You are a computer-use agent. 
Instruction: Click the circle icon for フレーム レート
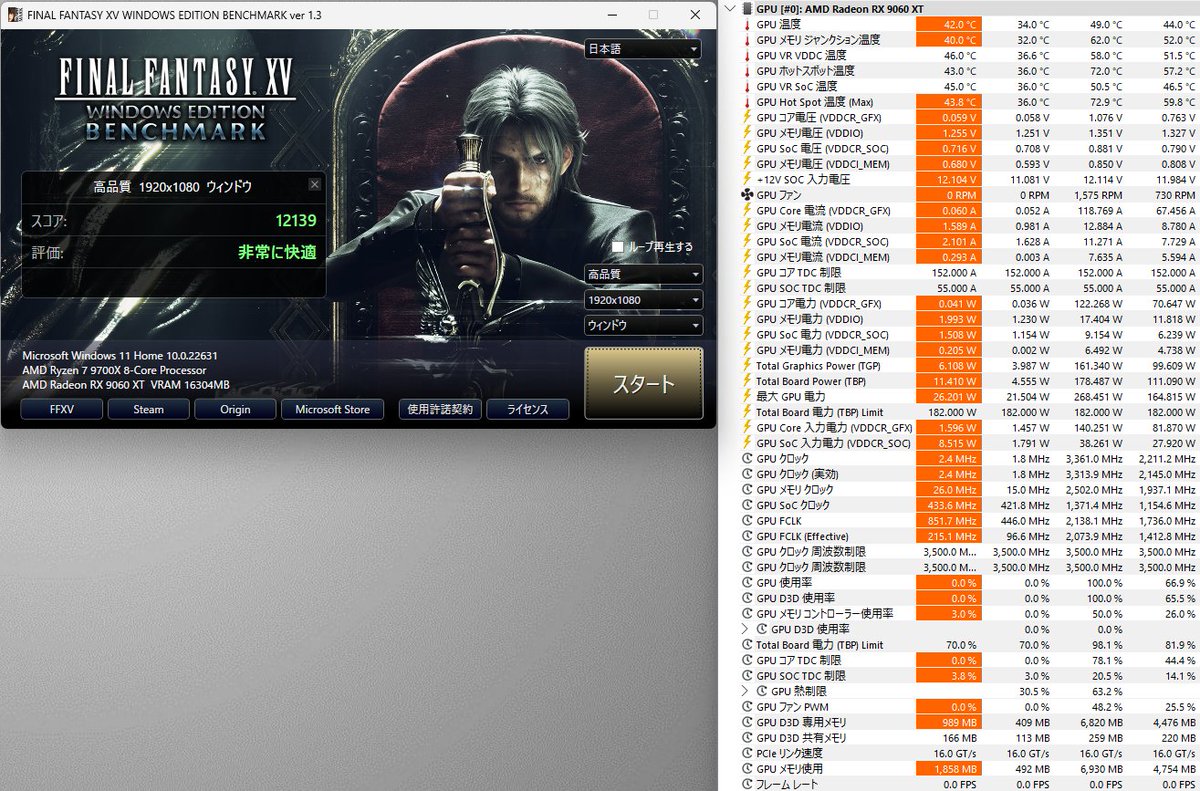tap(747, 784)
